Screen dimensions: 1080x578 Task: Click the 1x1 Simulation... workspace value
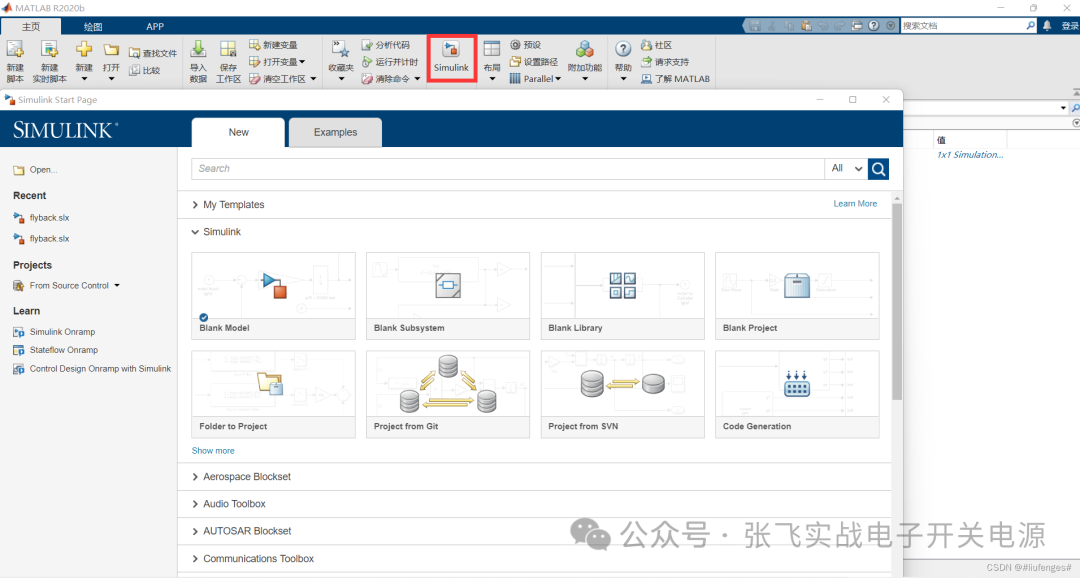[x=970, y=155]
